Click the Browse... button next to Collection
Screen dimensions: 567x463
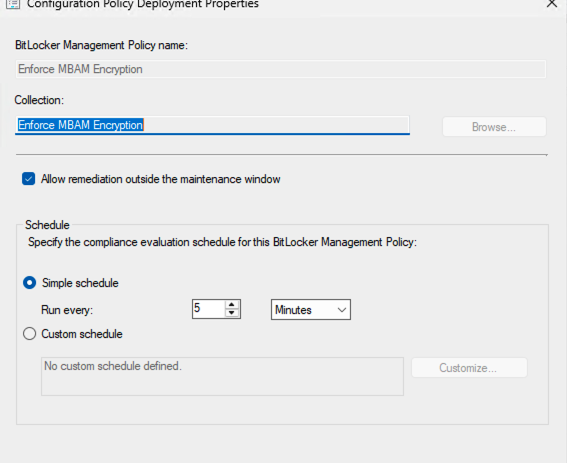494,127
